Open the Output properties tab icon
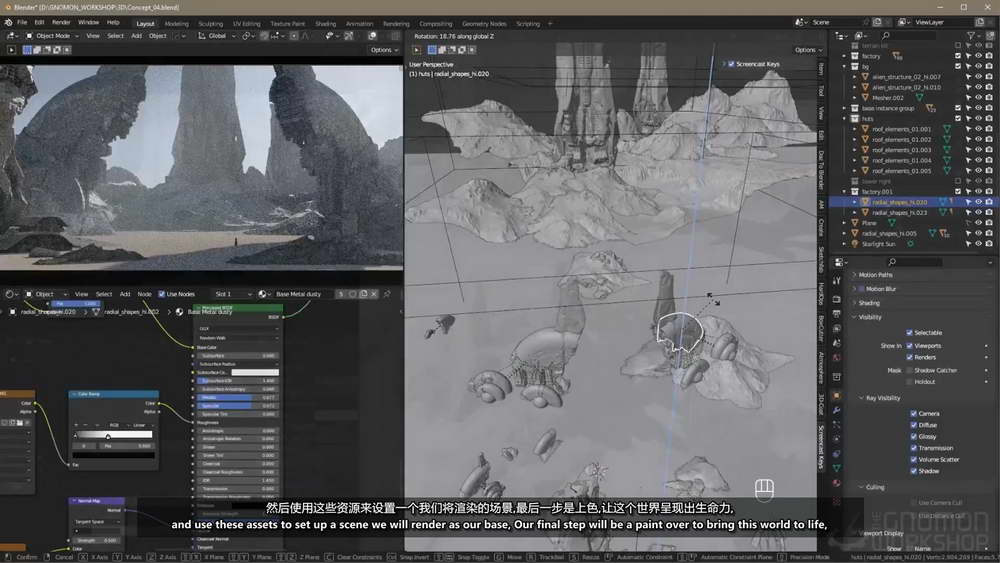The image size is (1000, 563). [837, 314]
